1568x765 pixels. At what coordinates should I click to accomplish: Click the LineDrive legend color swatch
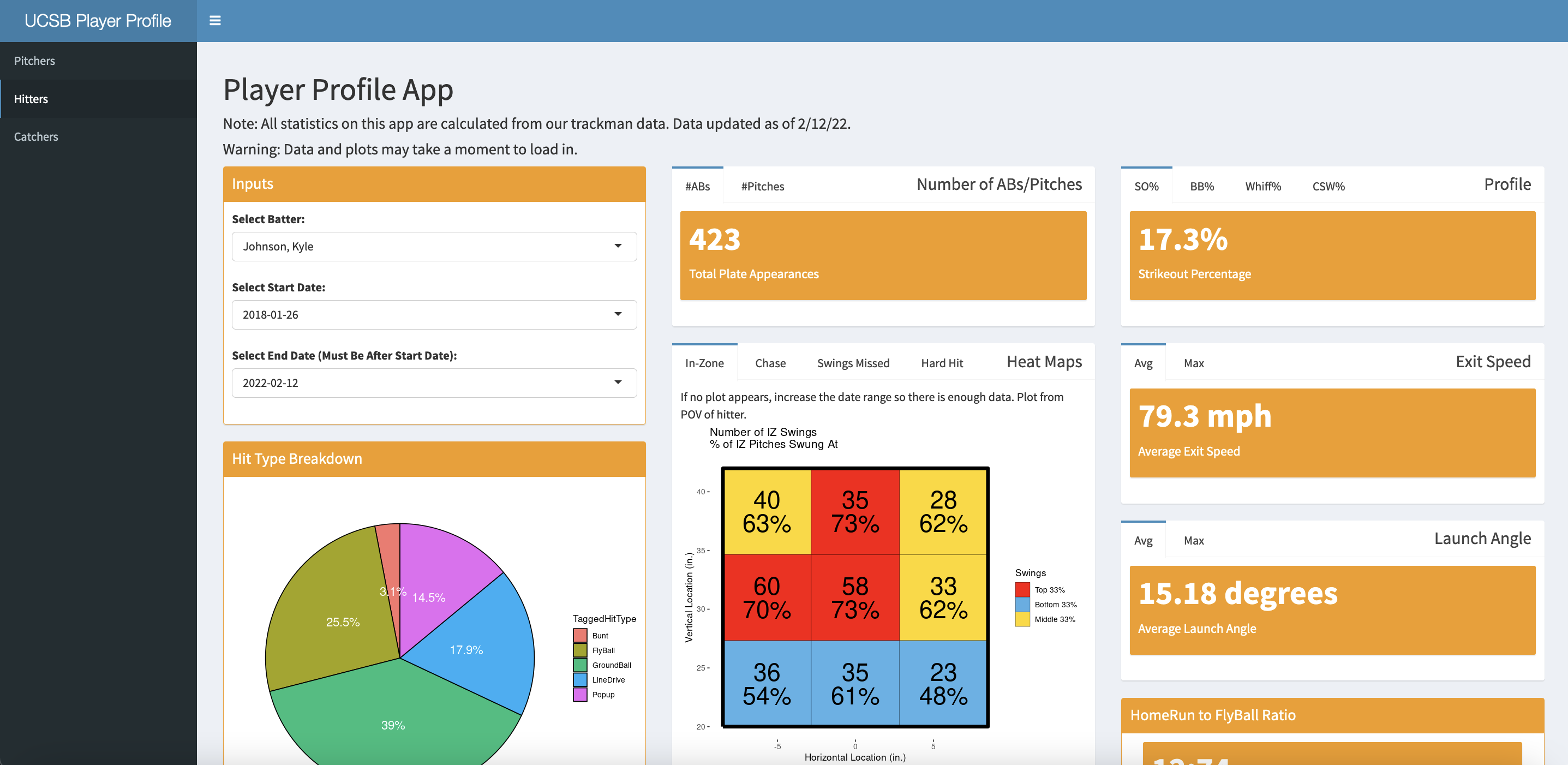point(579,680)
